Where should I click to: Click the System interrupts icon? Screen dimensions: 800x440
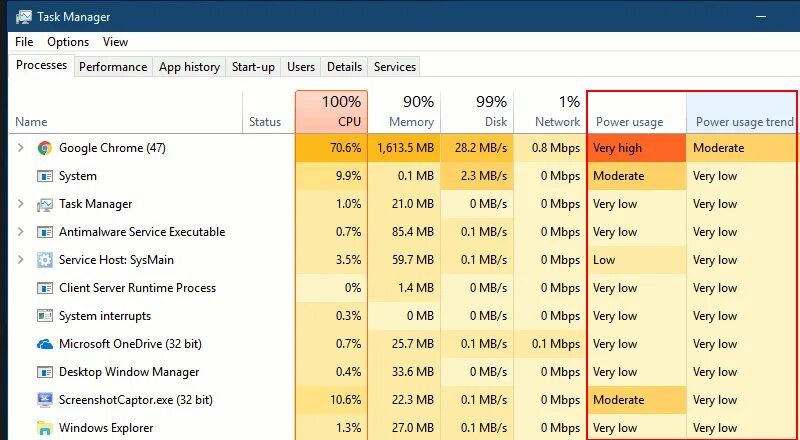tap(45, 316)
